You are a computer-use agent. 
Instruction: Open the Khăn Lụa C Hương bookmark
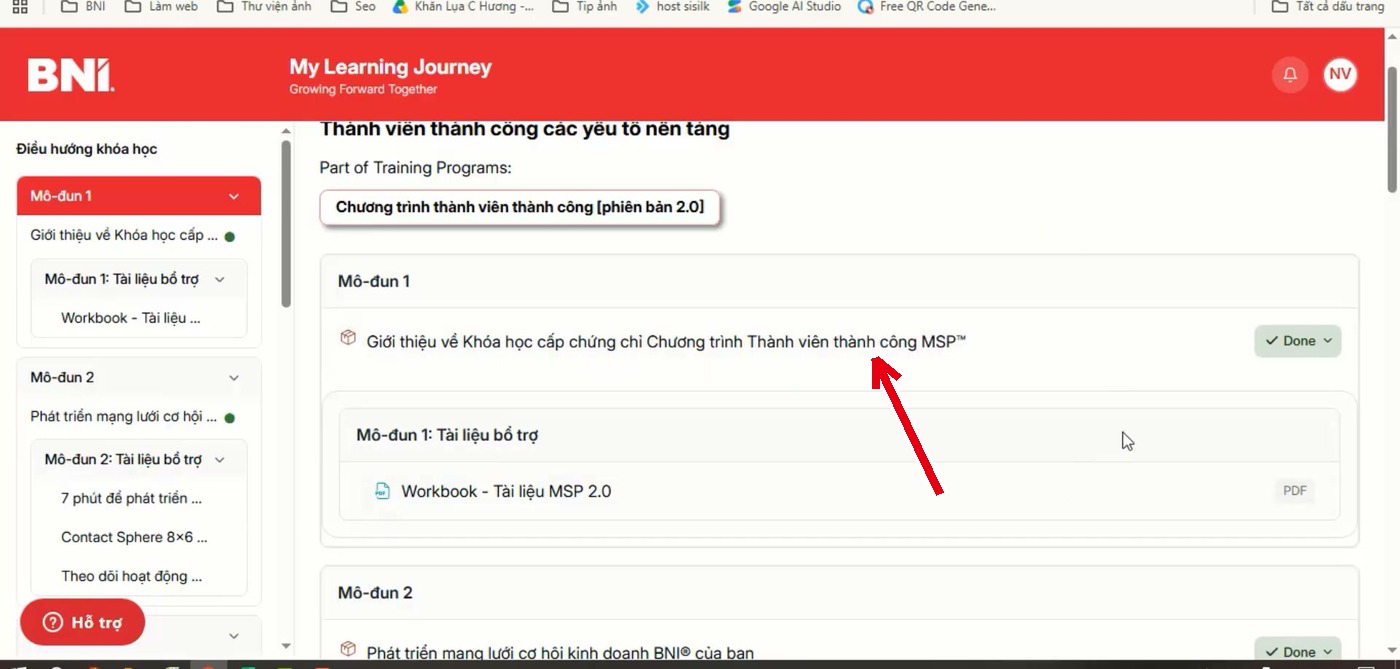(x=463, y=6)
